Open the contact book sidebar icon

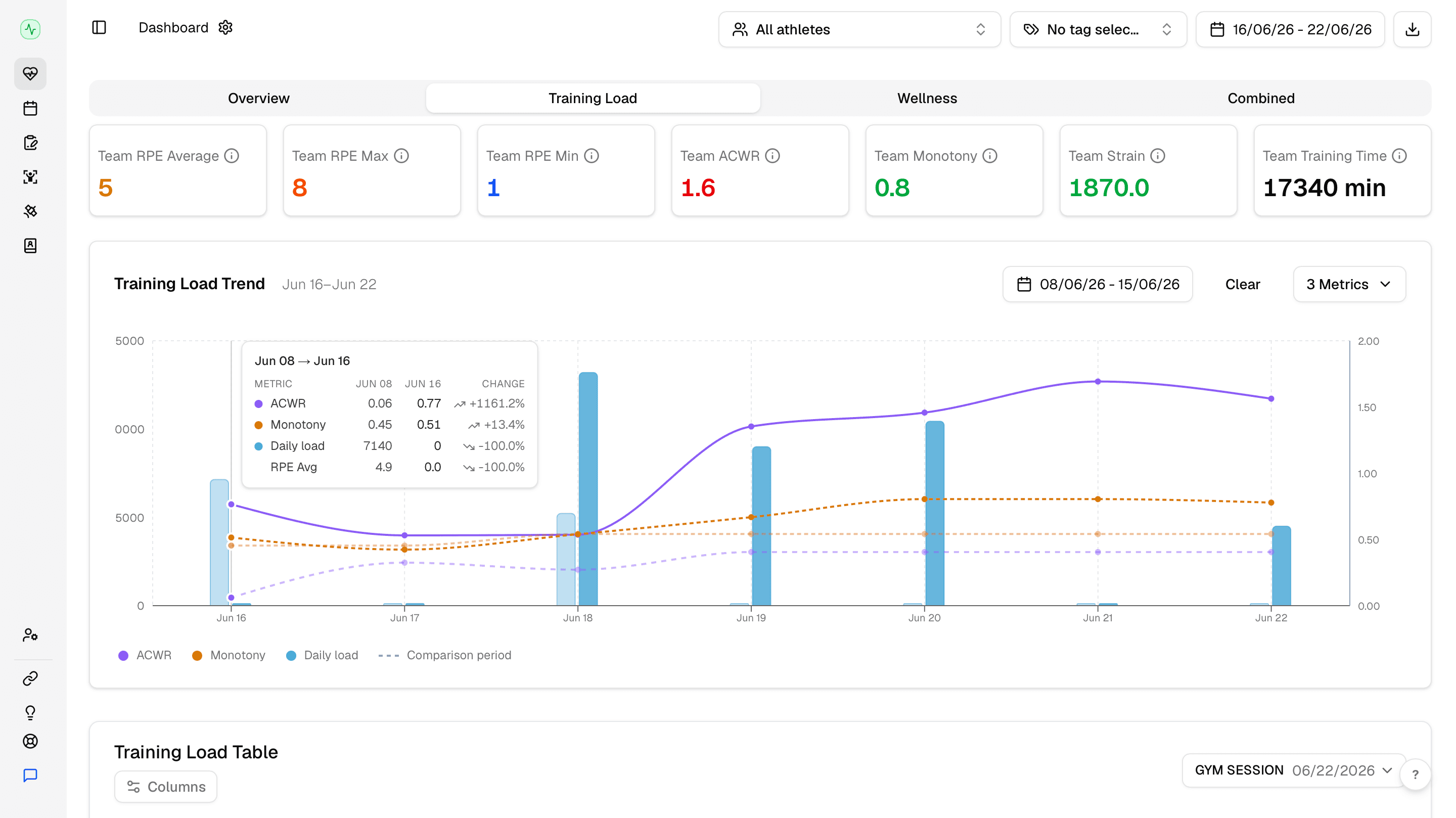(x=30, y=245)
